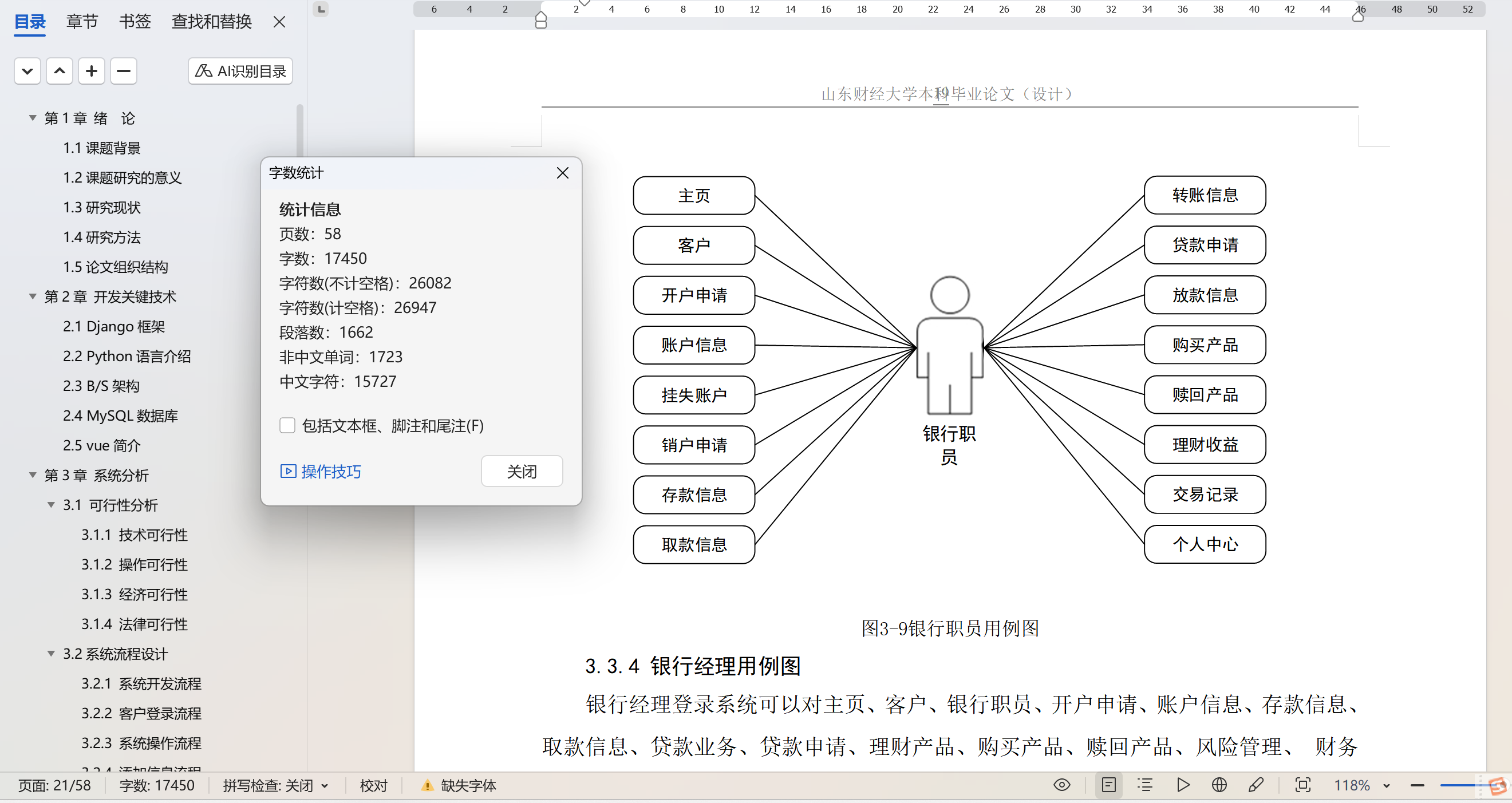Click the full screen fit icon

pyautogui.click(x=1302, y=785)
